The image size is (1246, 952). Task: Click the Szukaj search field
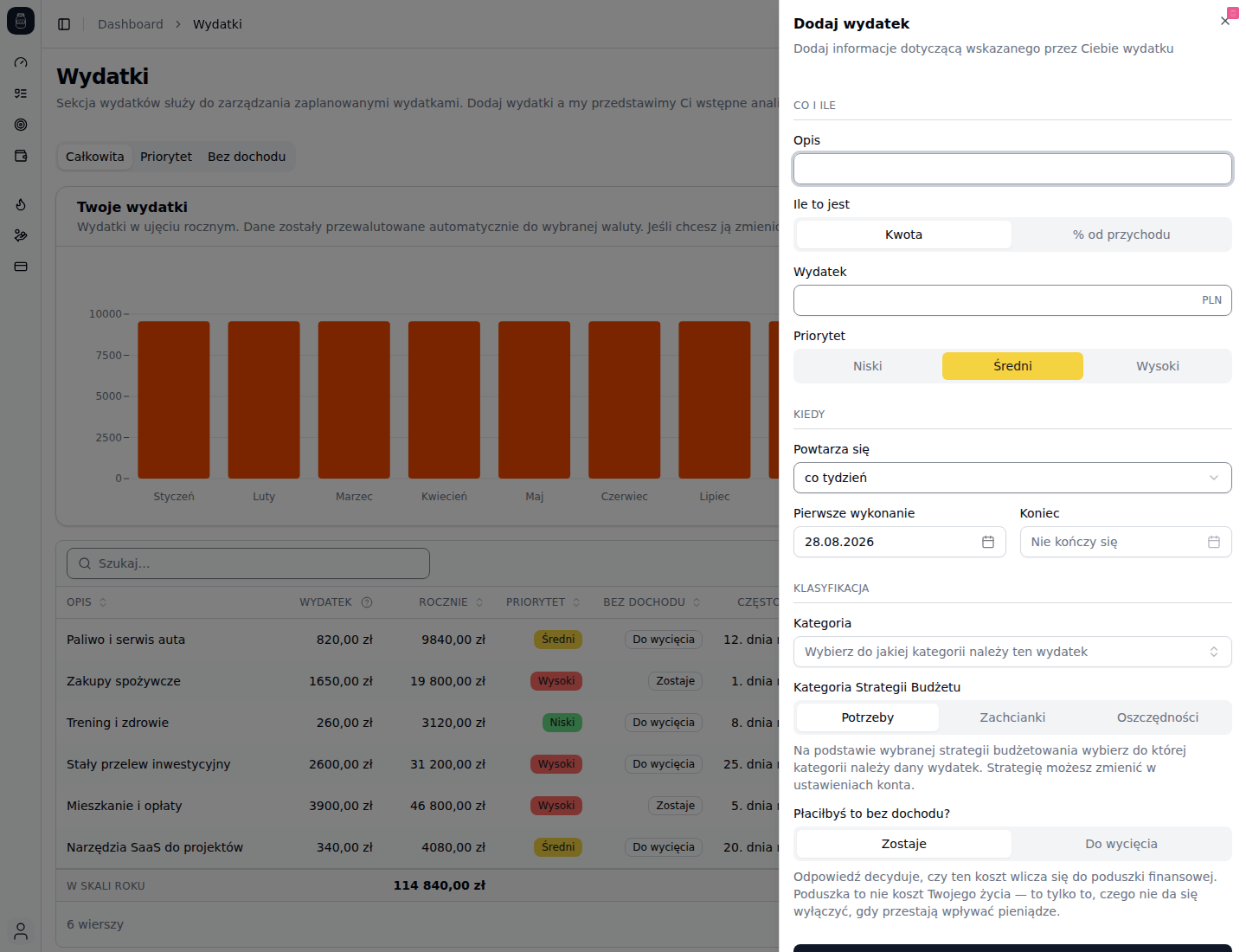(248, 563)
